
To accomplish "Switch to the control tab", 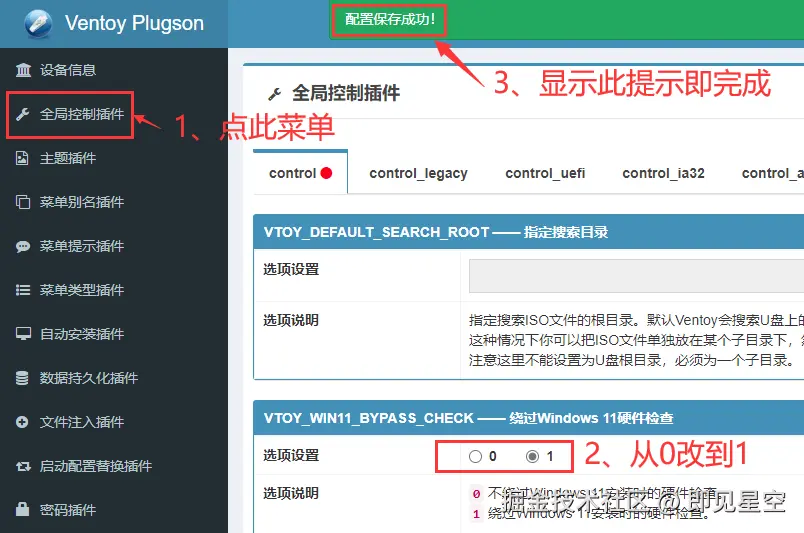I will pyautogui.click(x=300, y=173).
